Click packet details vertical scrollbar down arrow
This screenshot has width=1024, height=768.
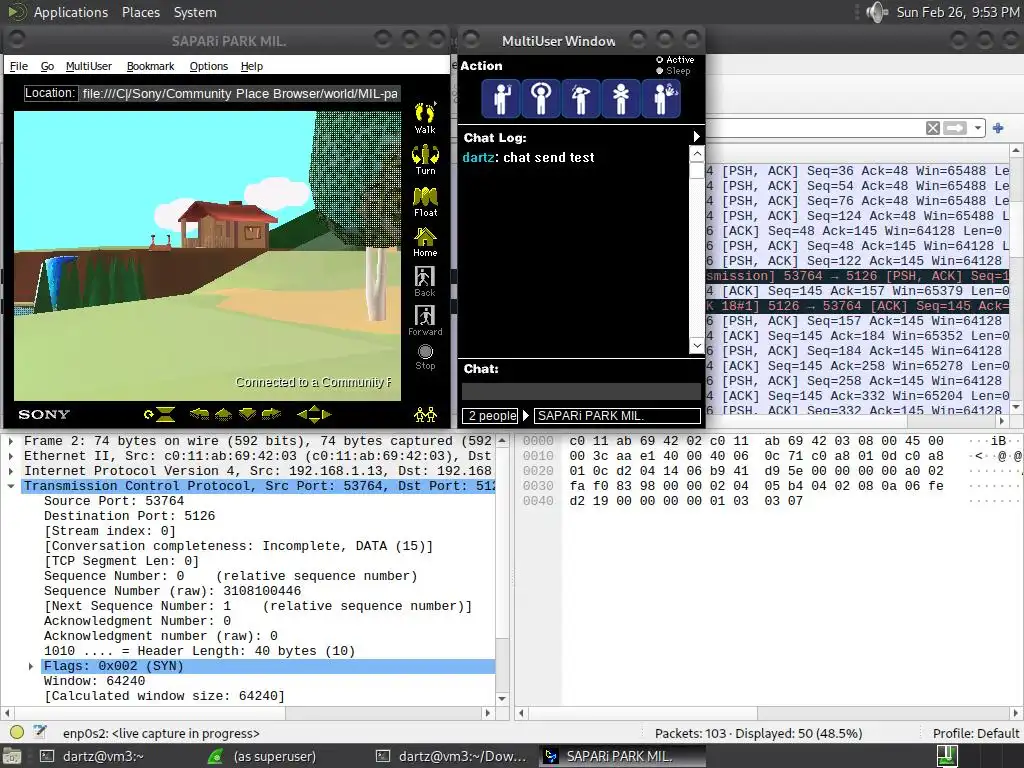point(502,698)
